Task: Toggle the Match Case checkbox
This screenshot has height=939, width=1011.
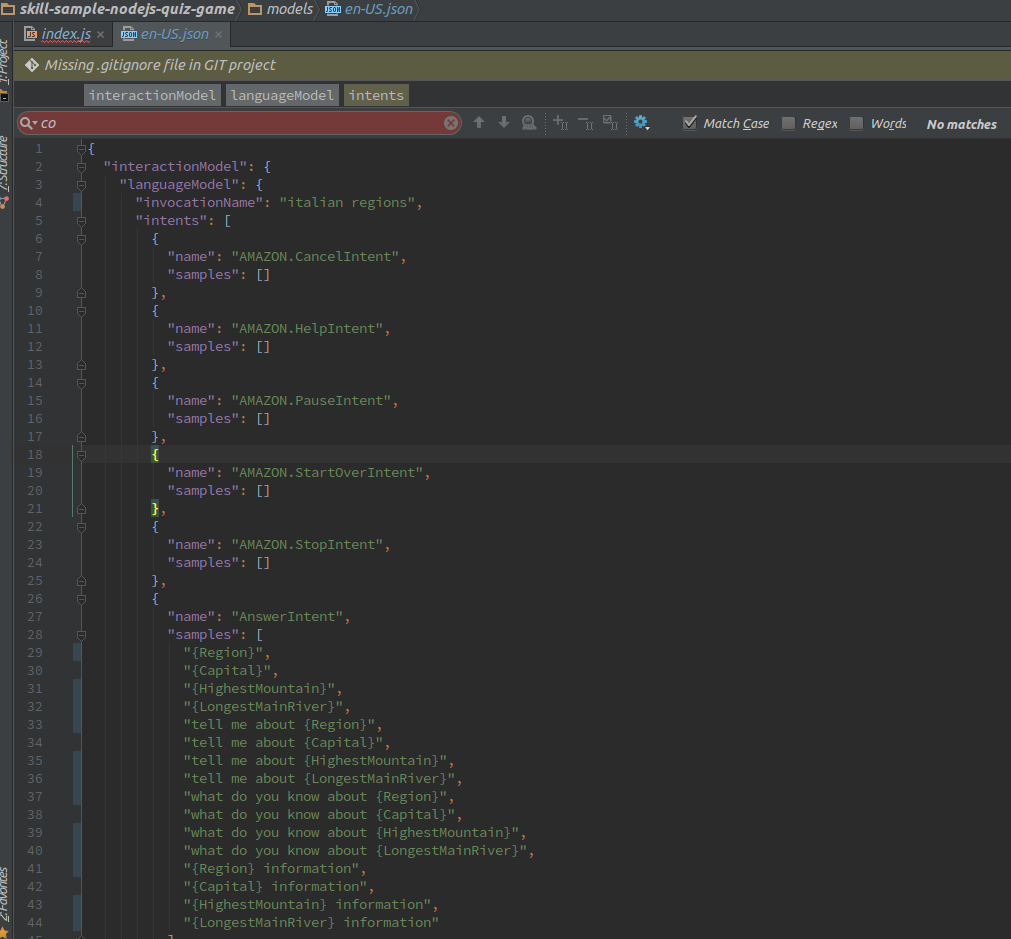Action: 690,123
